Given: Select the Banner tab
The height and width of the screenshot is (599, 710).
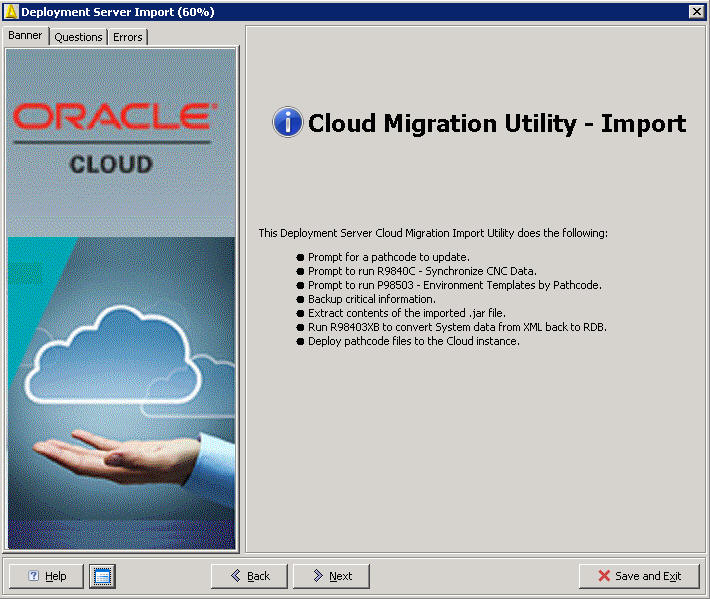Looking at the screenshot, I should tap(25, 35).
